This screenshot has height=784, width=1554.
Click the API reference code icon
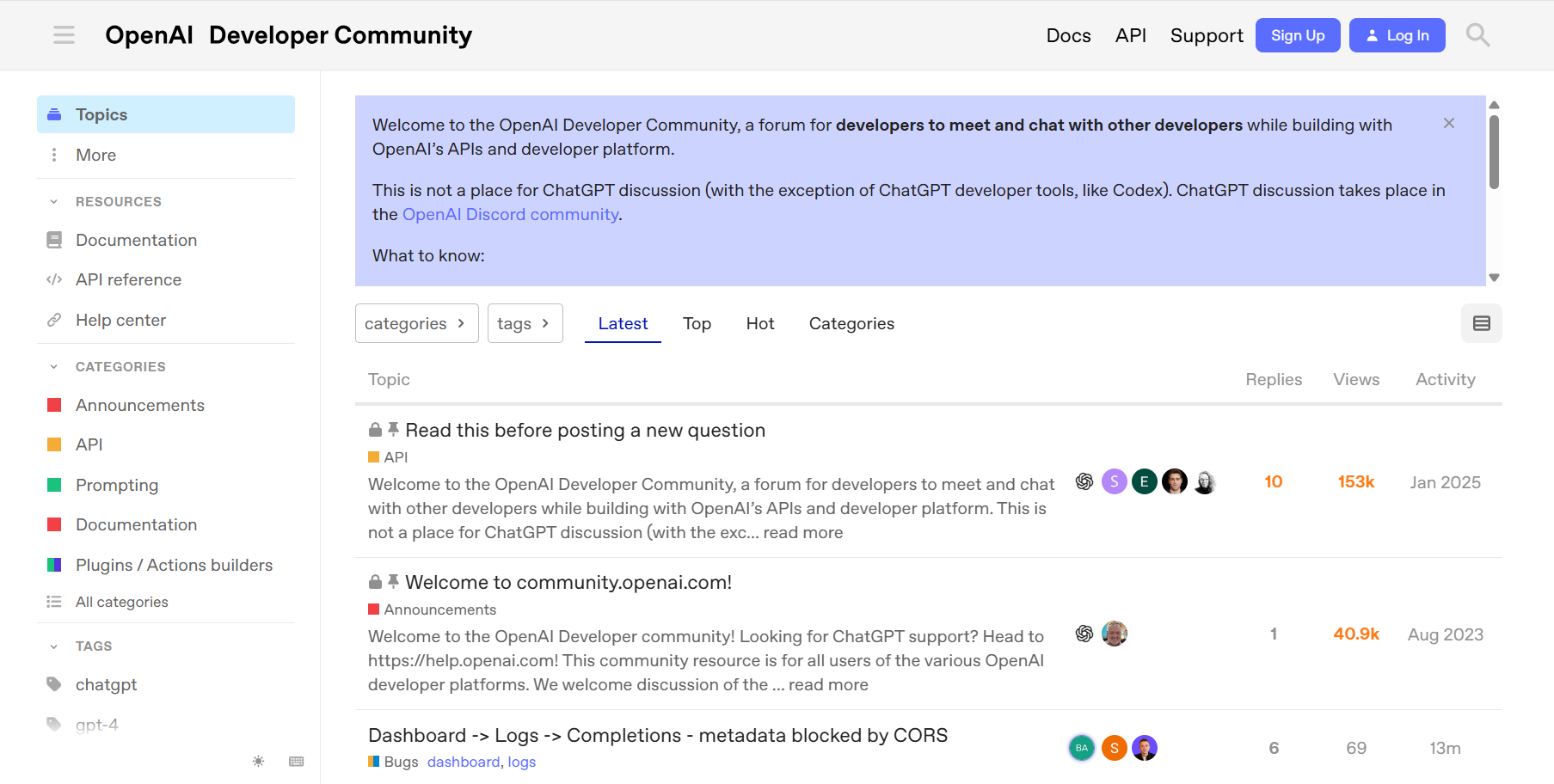[54, 279]
